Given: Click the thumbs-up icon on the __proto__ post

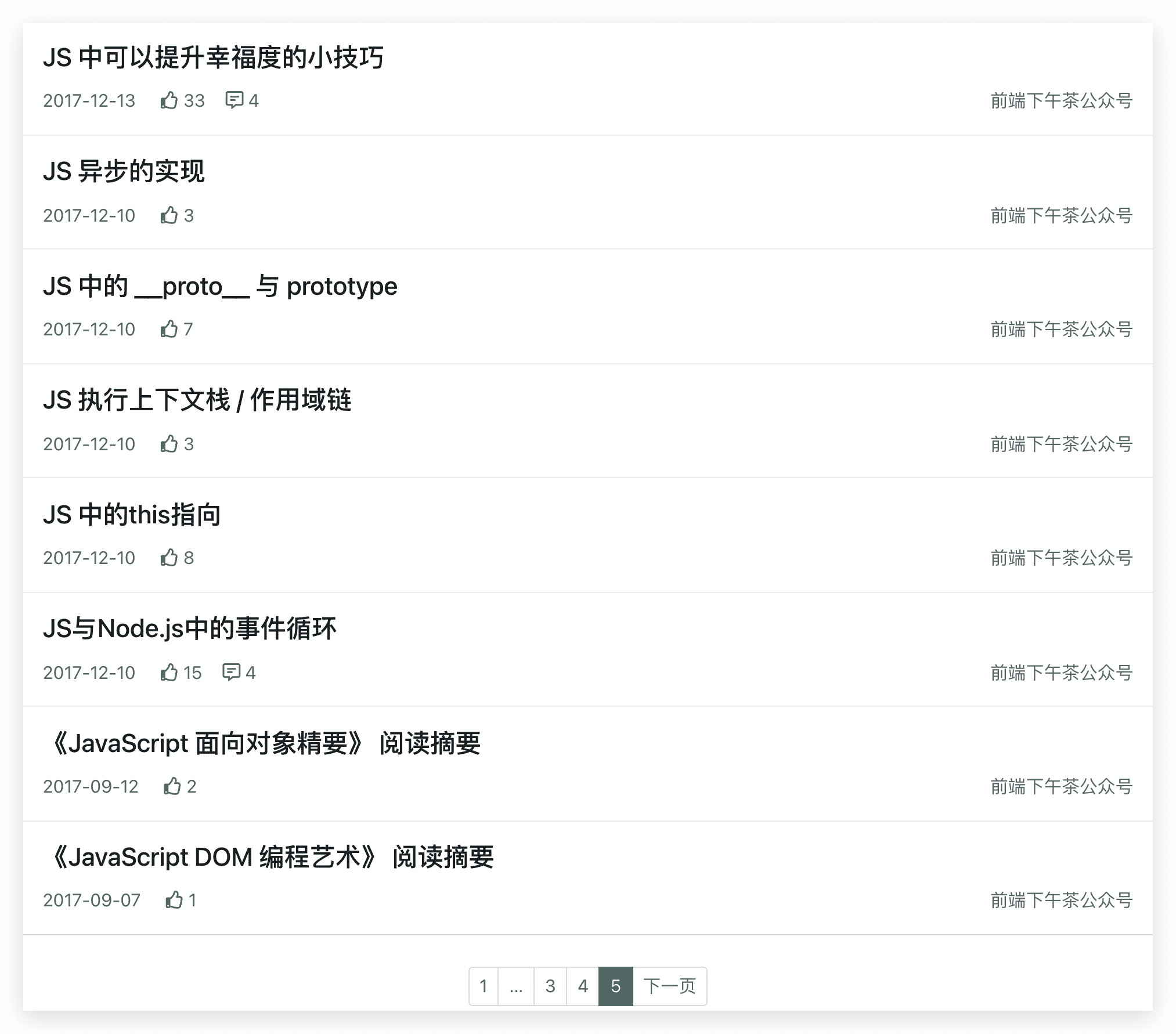Looking at the screenshot, I should (x=169, y=329).
